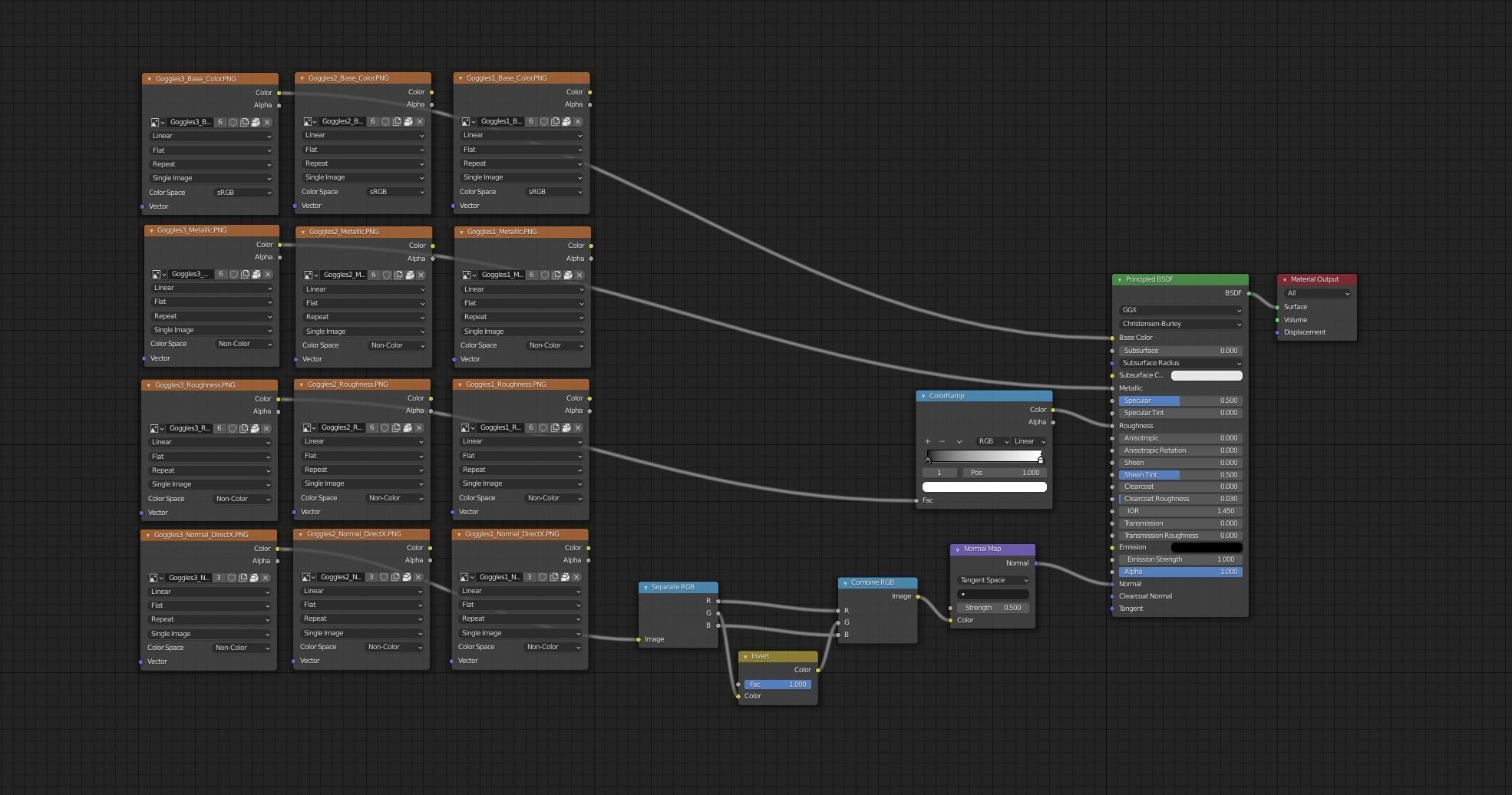Expand Subsurface Radius in Principled BSDF
Viewport: 1512px width, 795px height.
1180,363
